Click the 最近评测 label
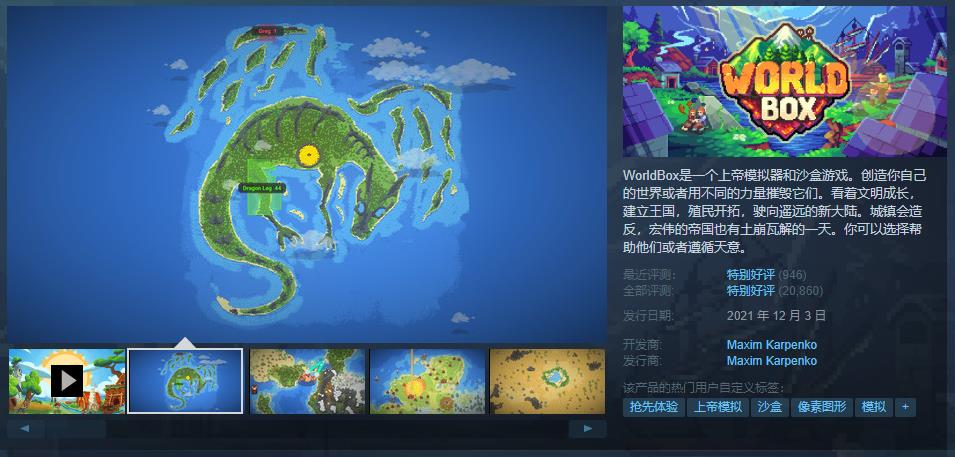This screenshot has width=955, height=457. (649, 275)
